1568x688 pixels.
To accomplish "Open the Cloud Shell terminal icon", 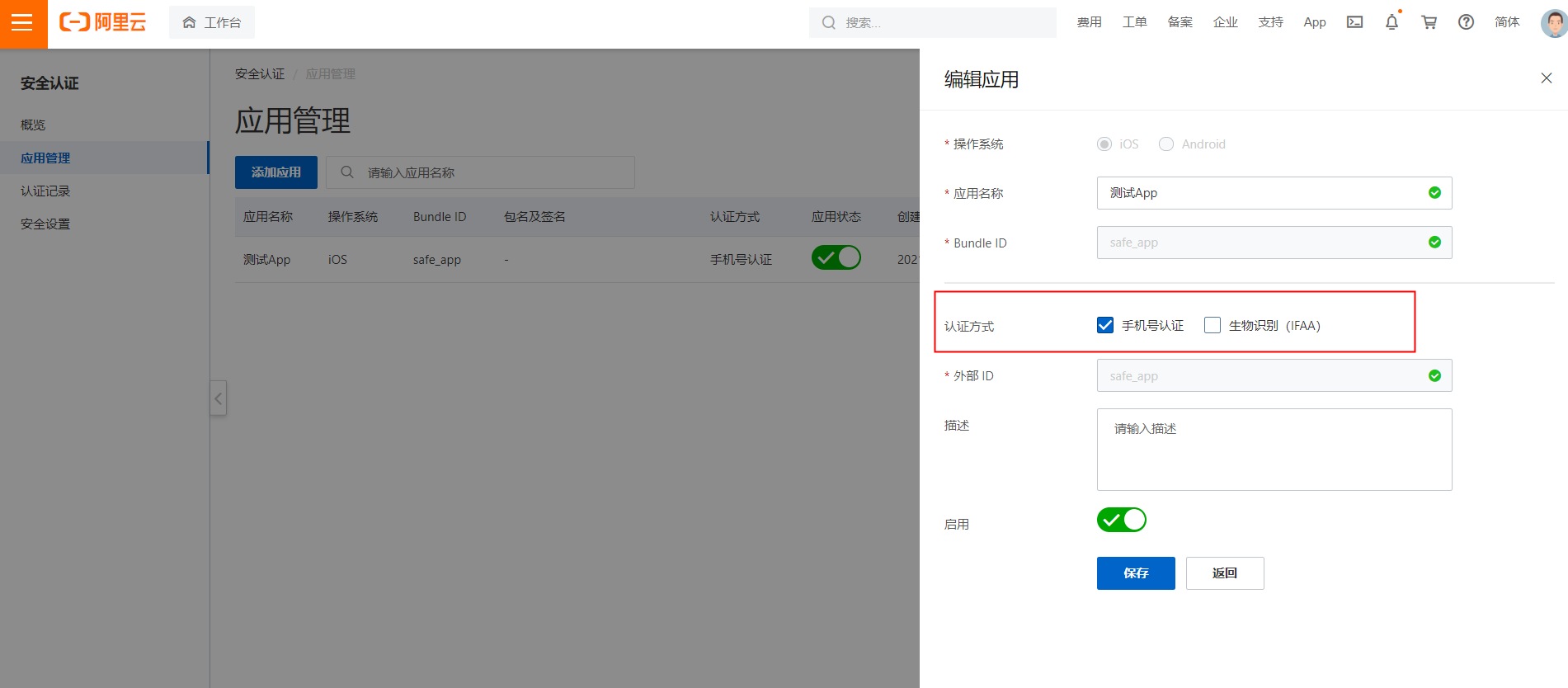I will point(1354,22).
